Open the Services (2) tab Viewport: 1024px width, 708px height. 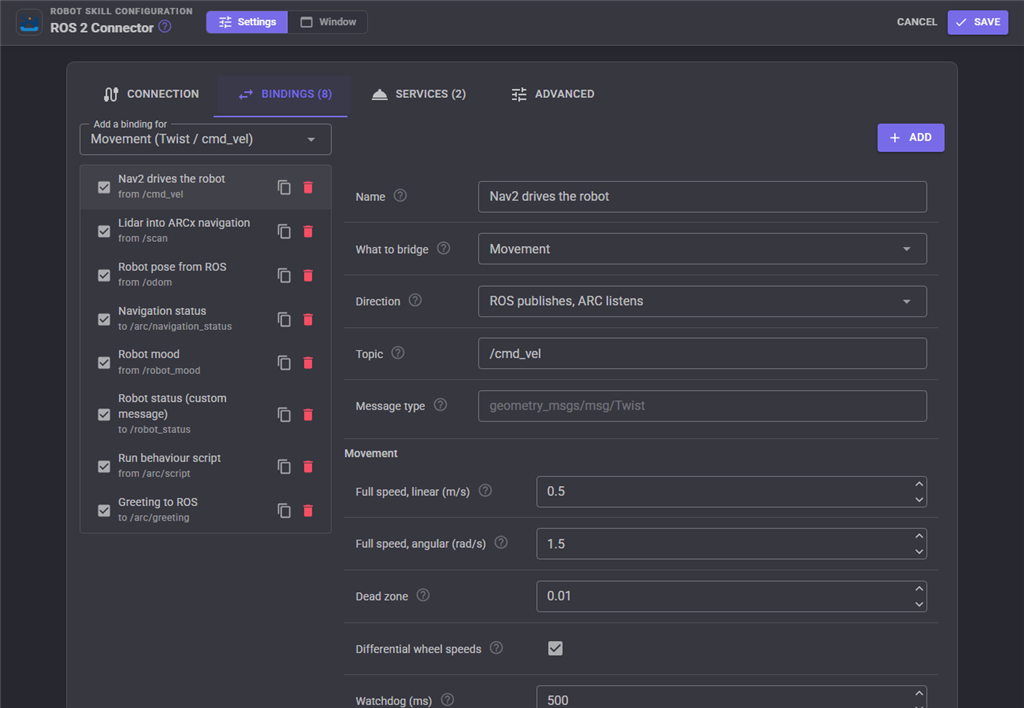(x=419, y=94)
